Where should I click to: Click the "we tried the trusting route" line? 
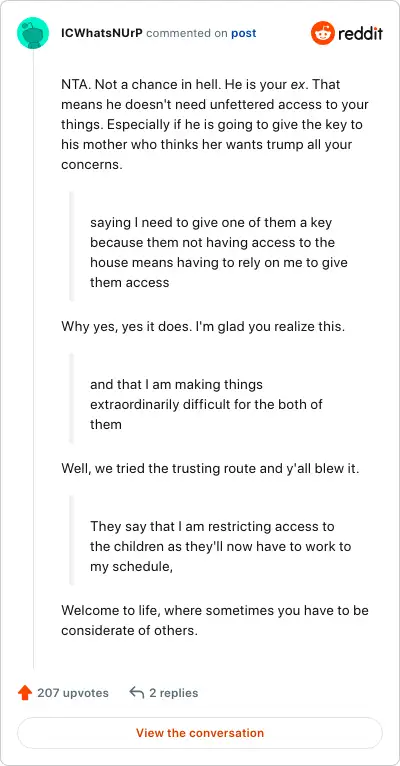pyautogui.click(x=210, y=468)
